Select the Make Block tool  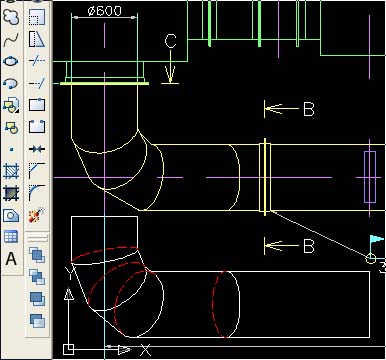[x=11, y=127]
